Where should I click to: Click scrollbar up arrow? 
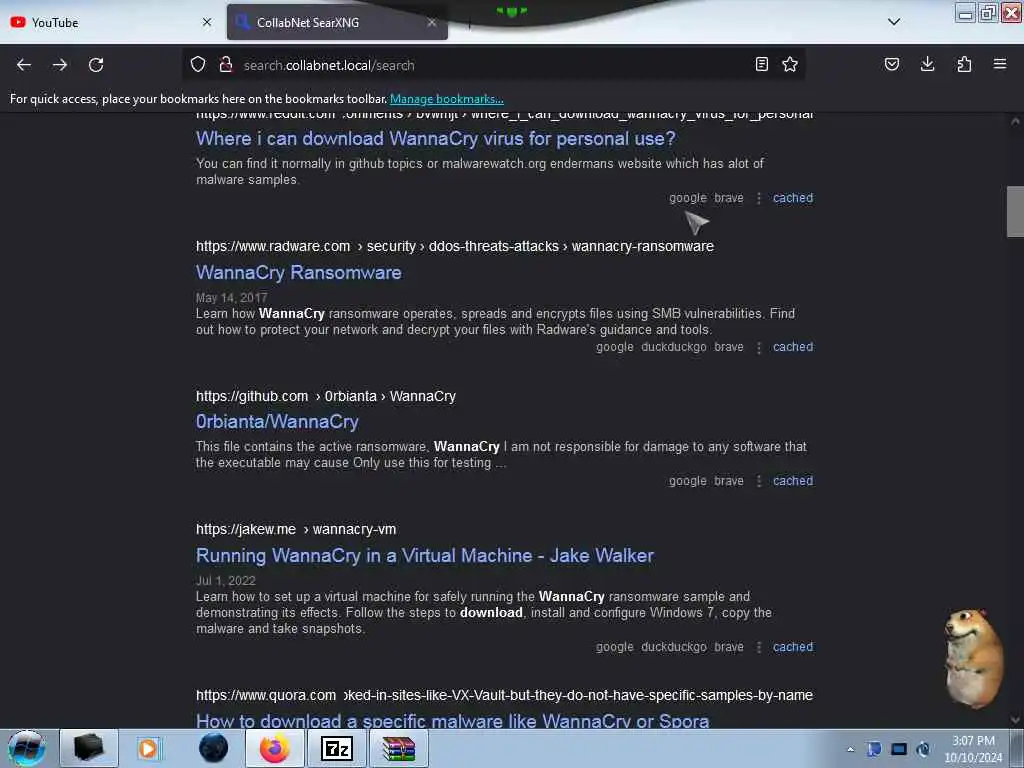click(1015, 121)
